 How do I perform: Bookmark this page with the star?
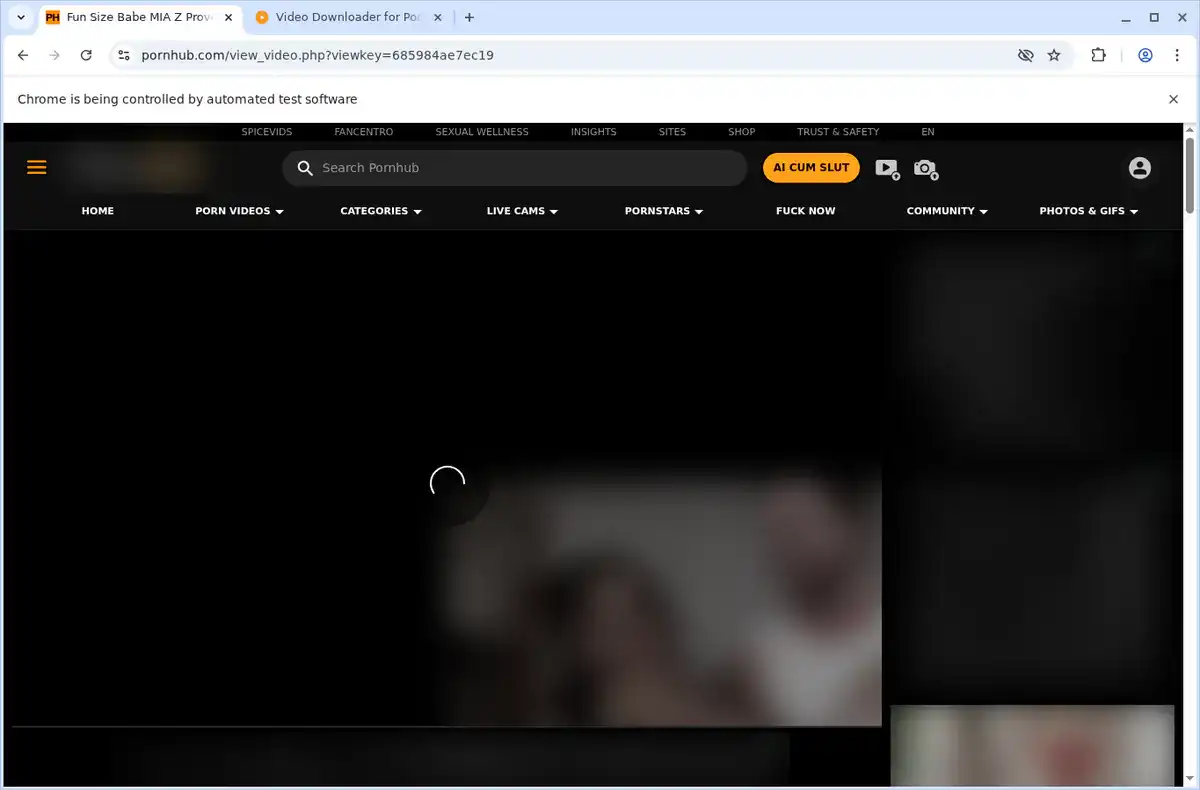pyautogui.click(x=1054, y=55)
